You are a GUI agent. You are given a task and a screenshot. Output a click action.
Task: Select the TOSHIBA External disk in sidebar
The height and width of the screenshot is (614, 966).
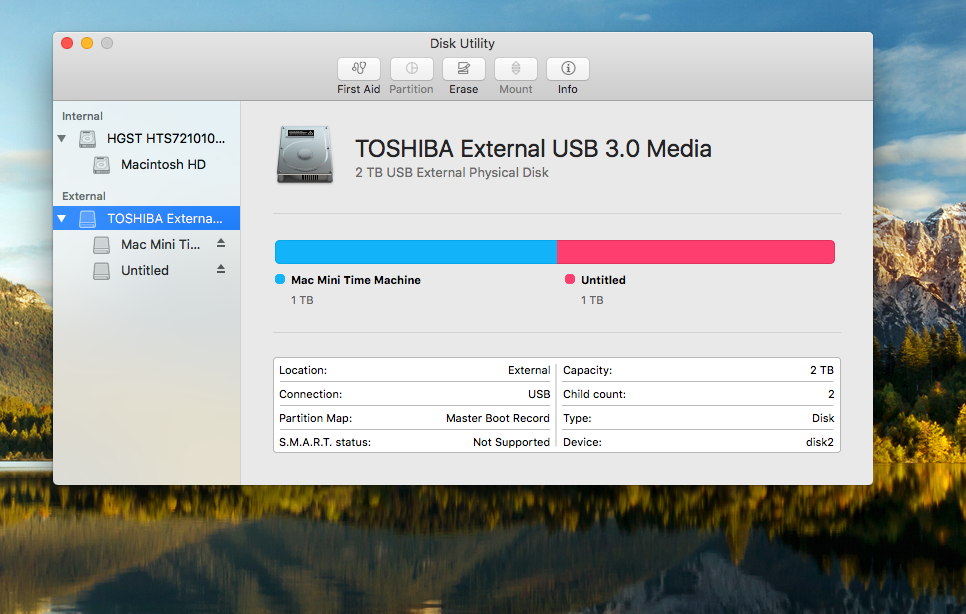[147, 219]
